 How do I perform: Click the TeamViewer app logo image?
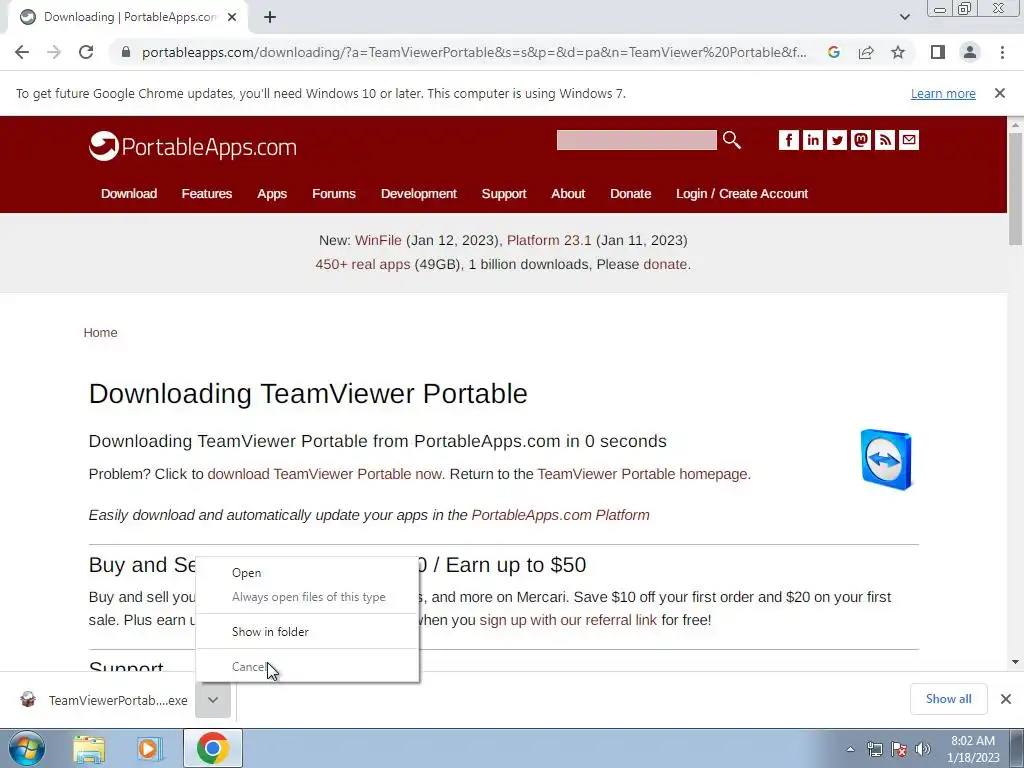886,459
